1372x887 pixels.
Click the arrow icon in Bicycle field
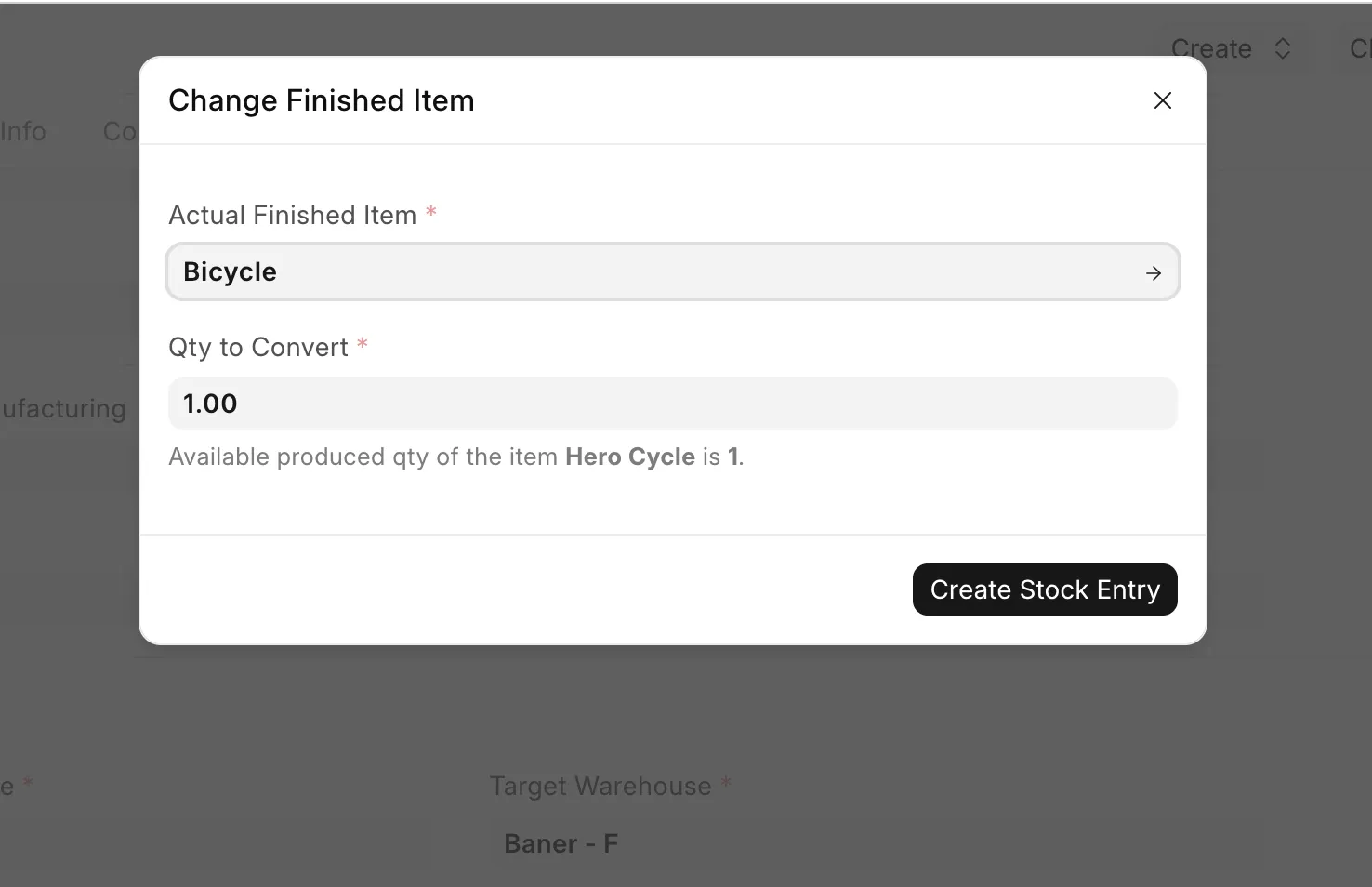pos(1154,273)
